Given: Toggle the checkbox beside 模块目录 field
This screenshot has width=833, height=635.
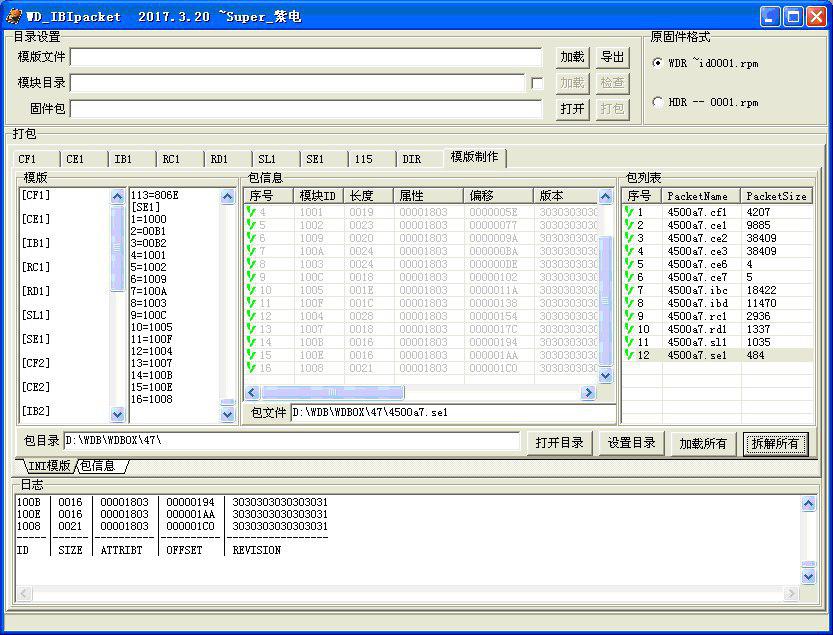Looking at the screenshot, I should (x=538, y=83).
